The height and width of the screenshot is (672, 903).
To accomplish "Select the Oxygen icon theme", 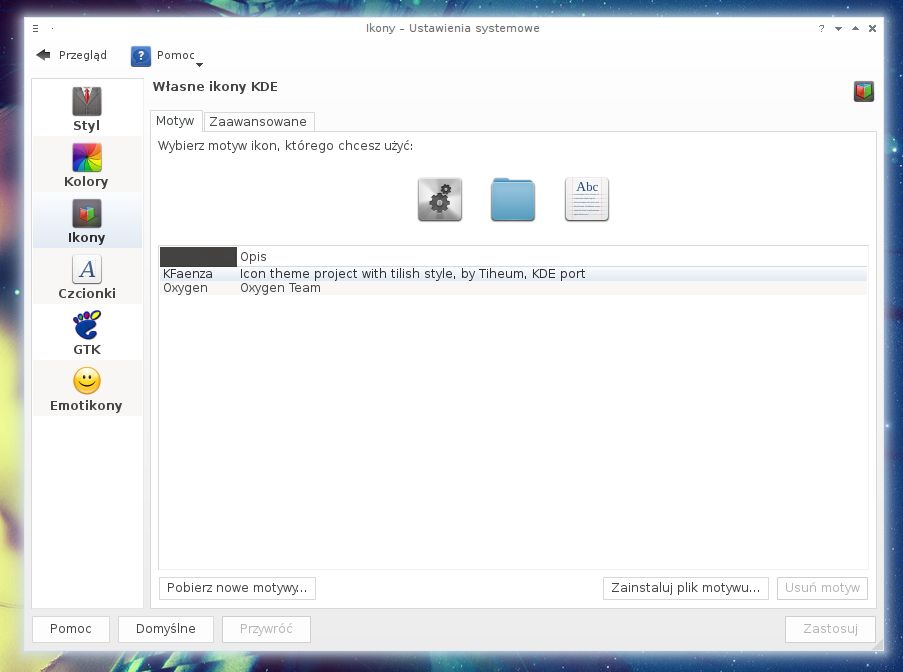I will pyautogui.click(x=513, y=287).
